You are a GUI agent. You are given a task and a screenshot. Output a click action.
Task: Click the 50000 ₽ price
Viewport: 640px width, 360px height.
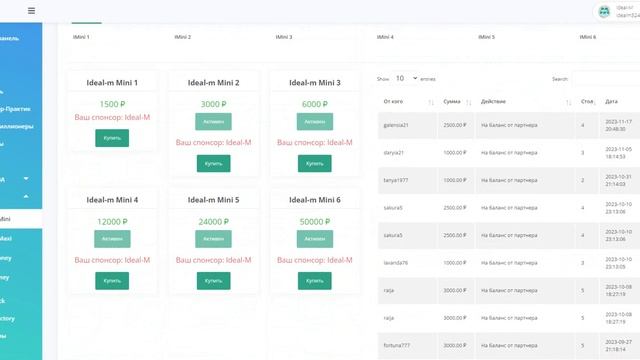(x=315, y=222)
